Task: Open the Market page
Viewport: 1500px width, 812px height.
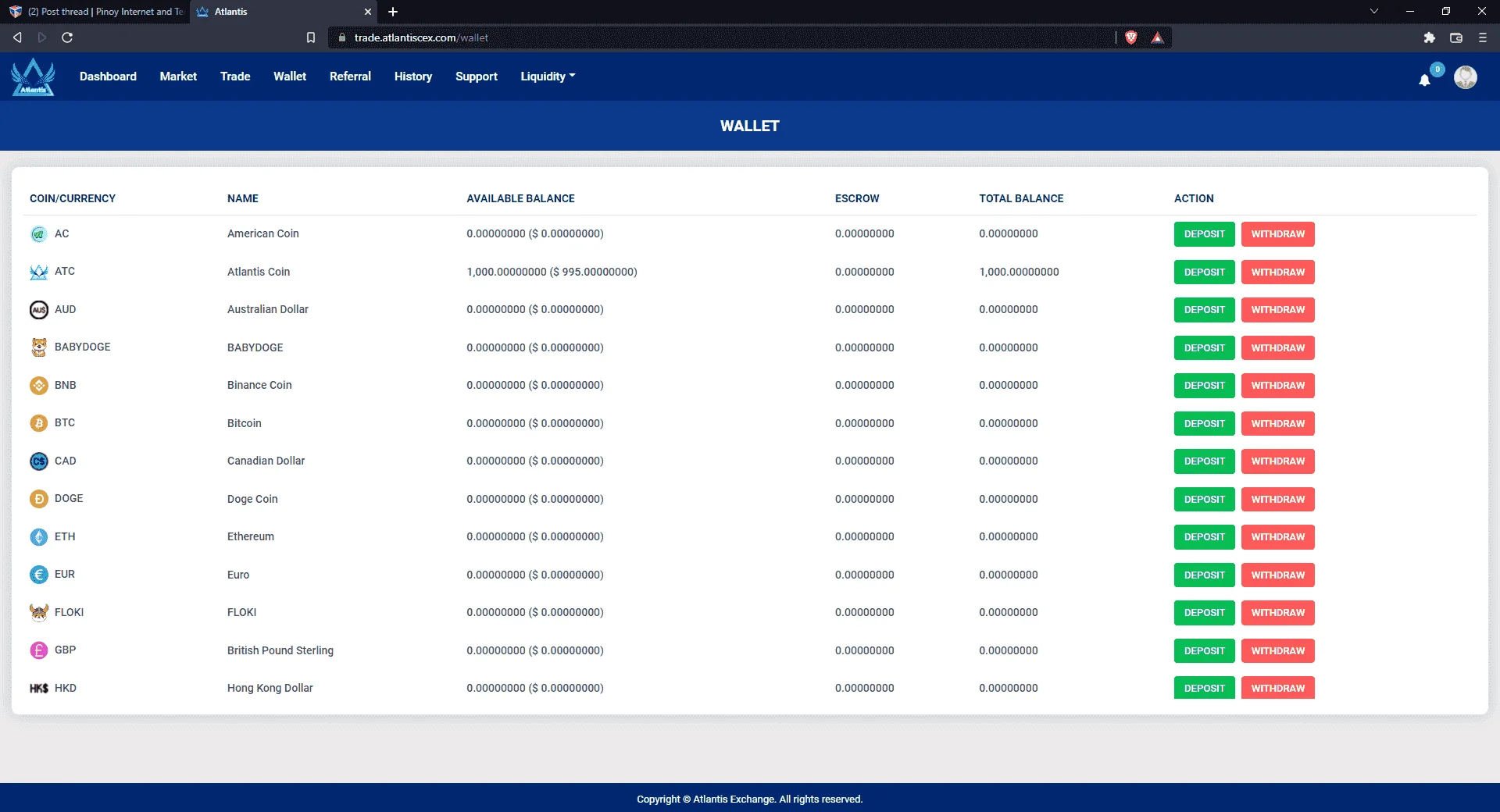Action: pyautogui.click(x=178, y=77)
